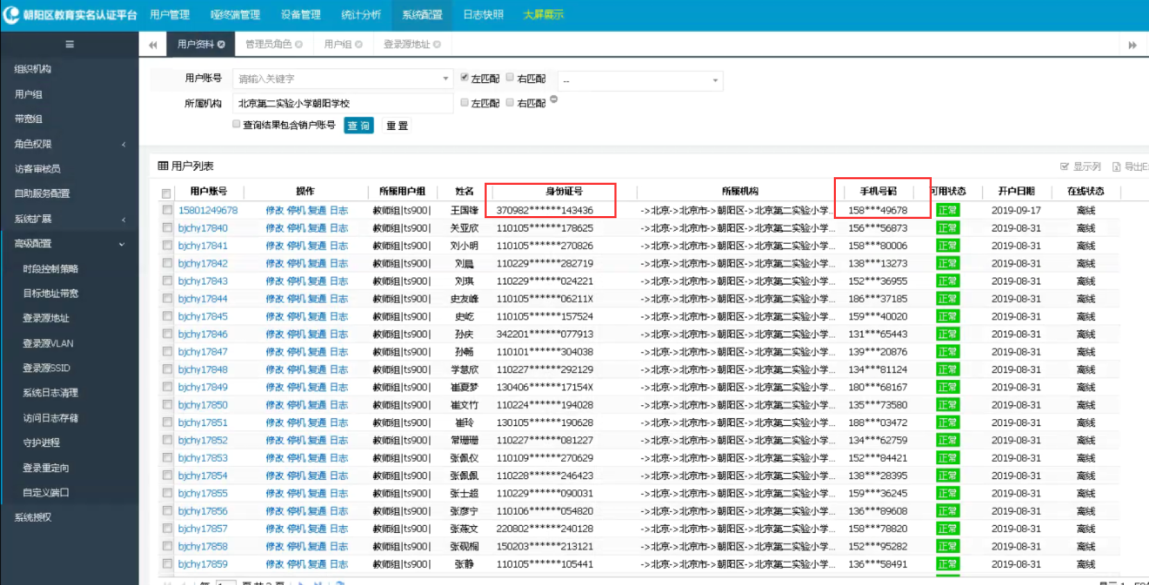Open the 日志快照 top menu

click(x=483, y=15)
